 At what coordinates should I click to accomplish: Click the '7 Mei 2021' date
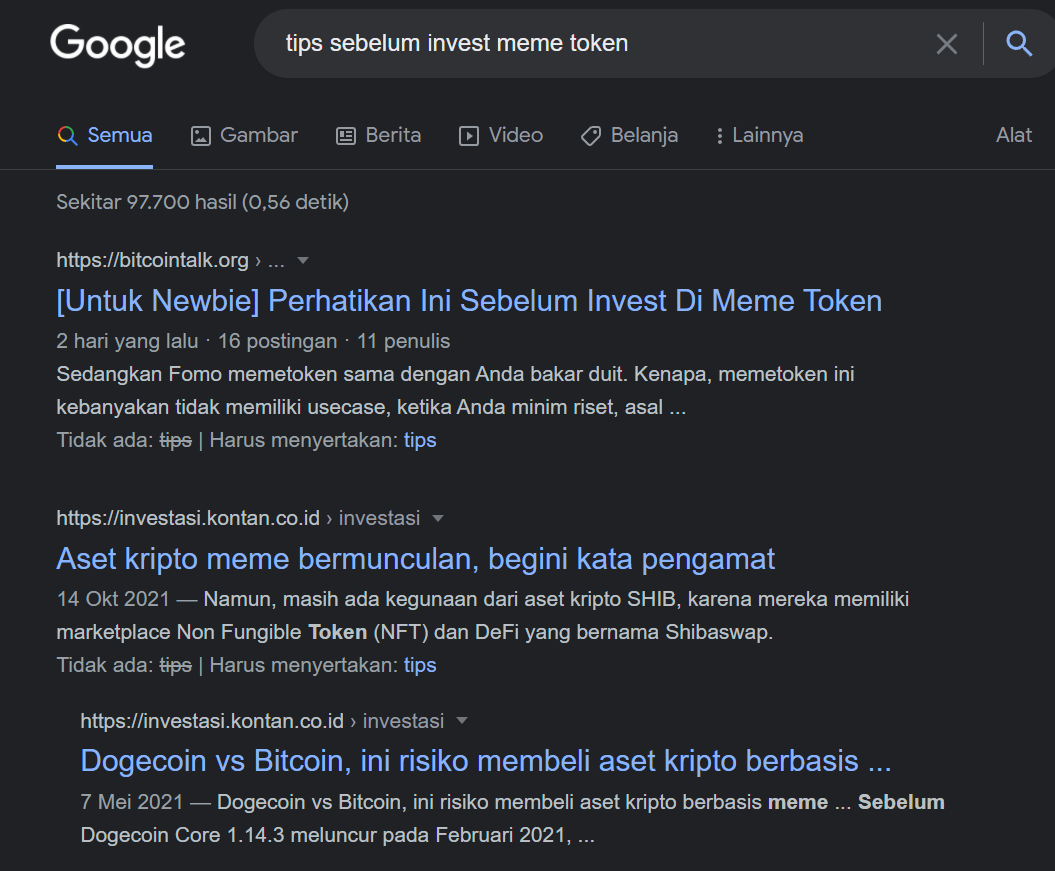(132, 802)
